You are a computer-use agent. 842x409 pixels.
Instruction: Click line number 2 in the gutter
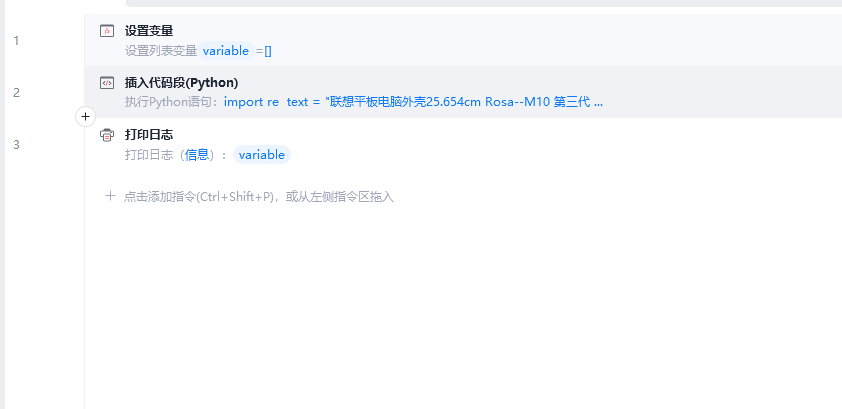pyautogui.click(x=16, y=93)
